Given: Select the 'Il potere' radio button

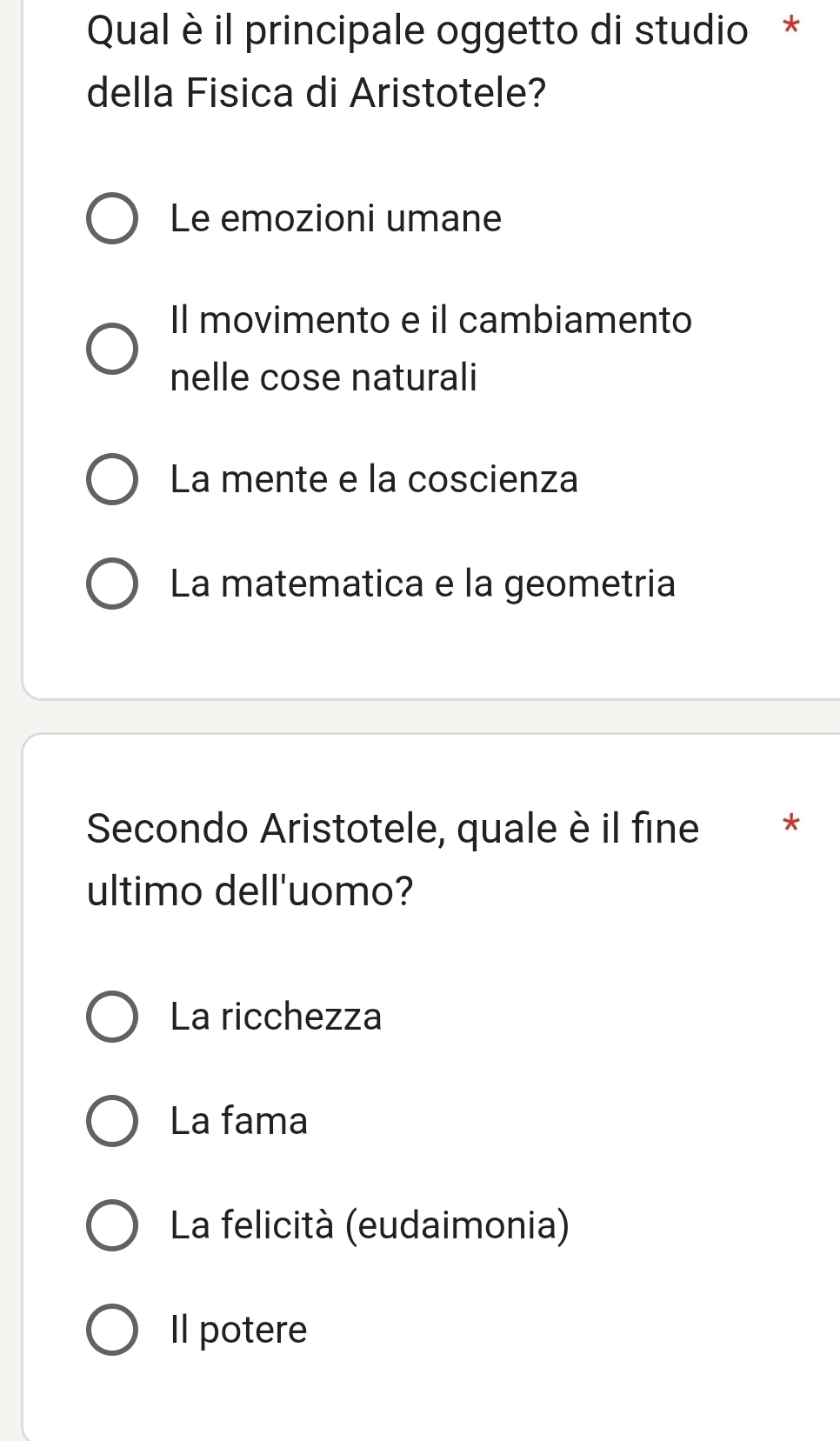Looking at the screenshot, I should (112, 1330).
